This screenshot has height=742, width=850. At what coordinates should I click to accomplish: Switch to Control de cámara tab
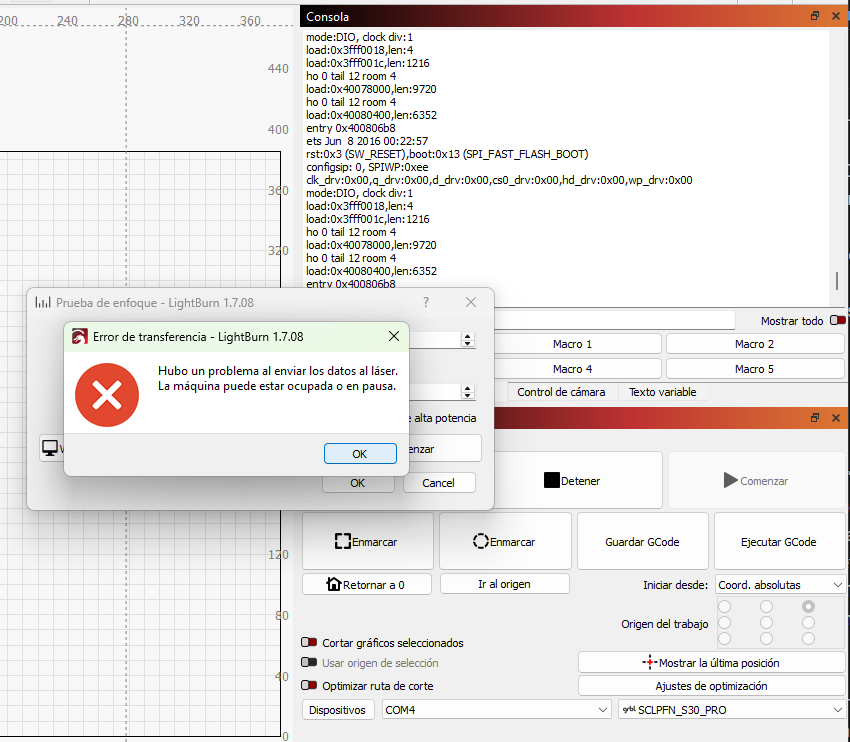pyautogui.click(x=561, y=392)
